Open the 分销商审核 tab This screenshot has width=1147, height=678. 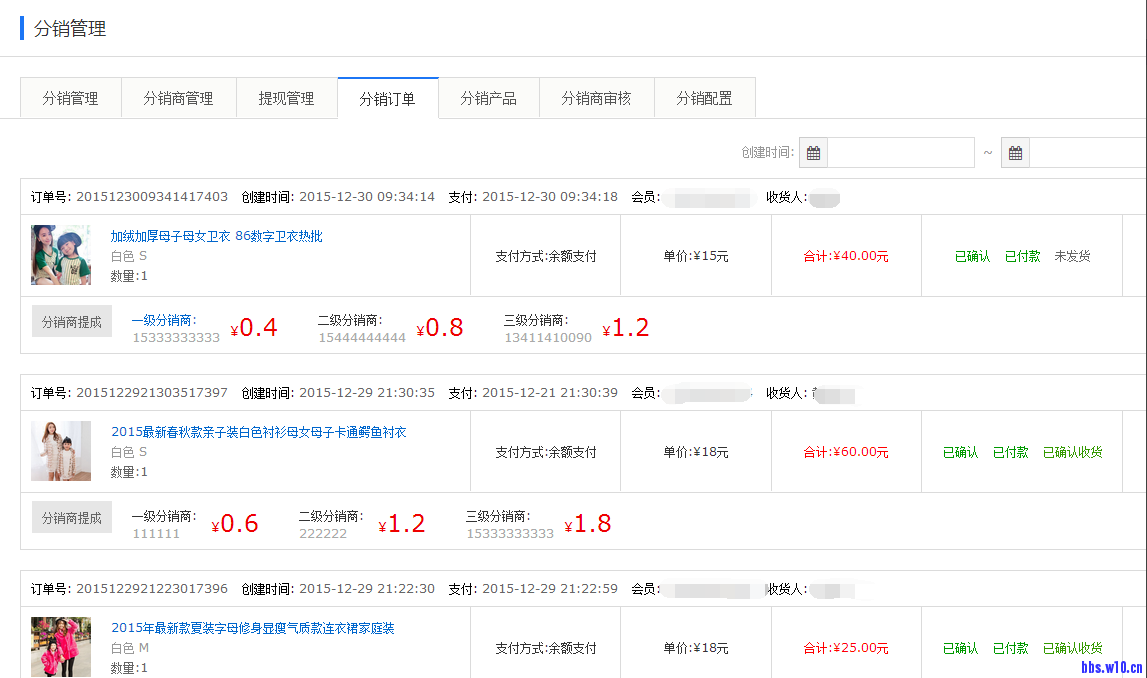coord(596,98)
